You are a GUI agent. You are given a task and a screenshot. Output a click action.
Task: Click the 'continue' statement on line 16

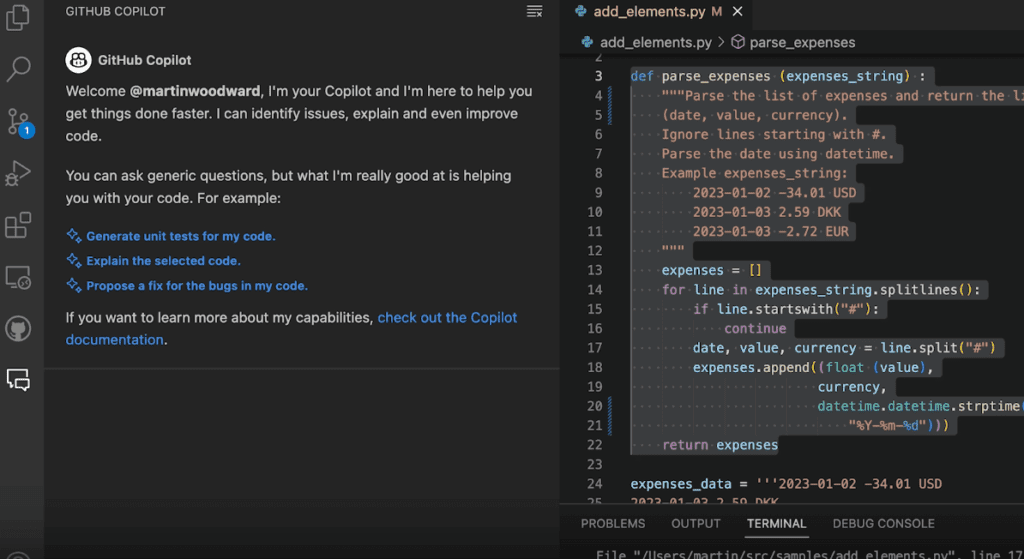(755, 328)
